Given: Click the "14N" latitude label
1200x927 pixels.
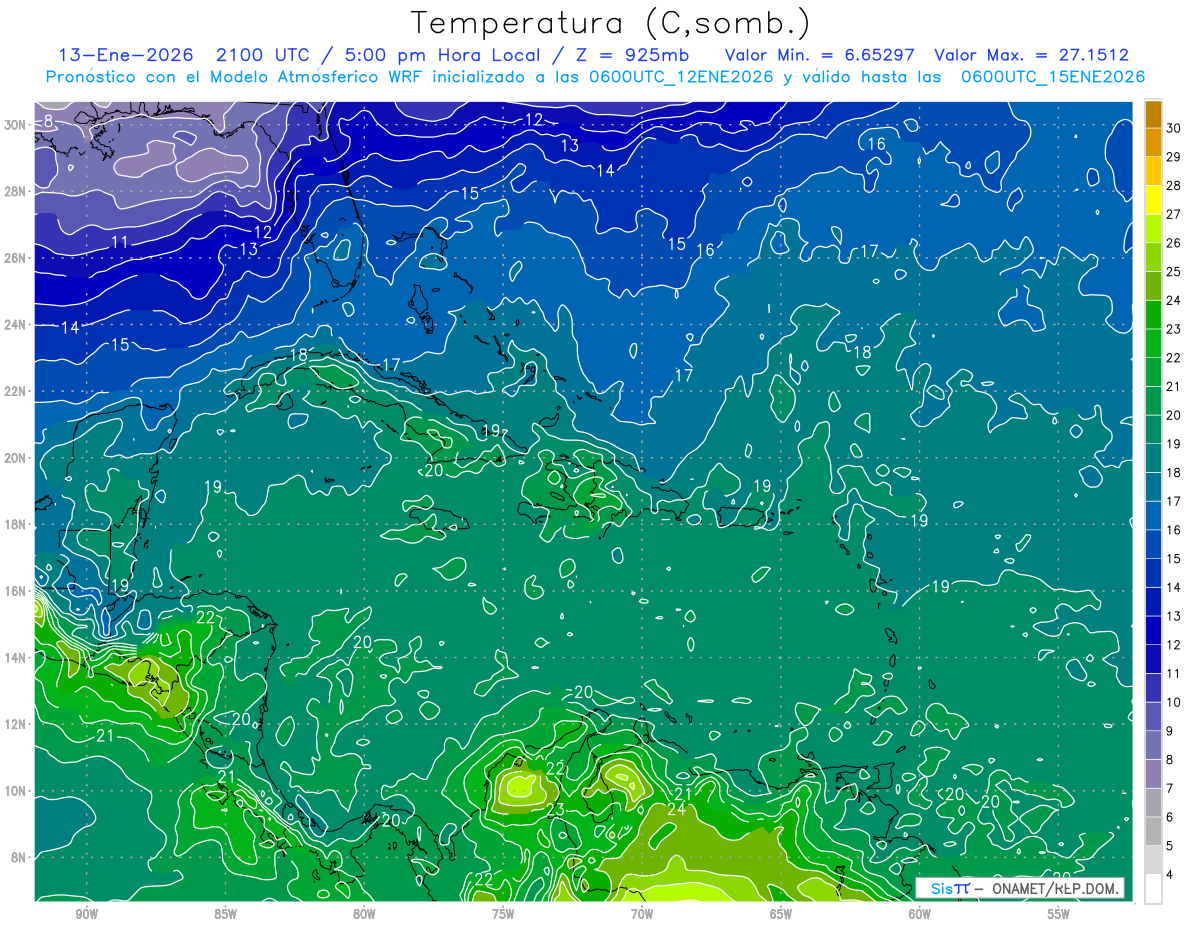Looking at the screenshot, I should 15,658.
